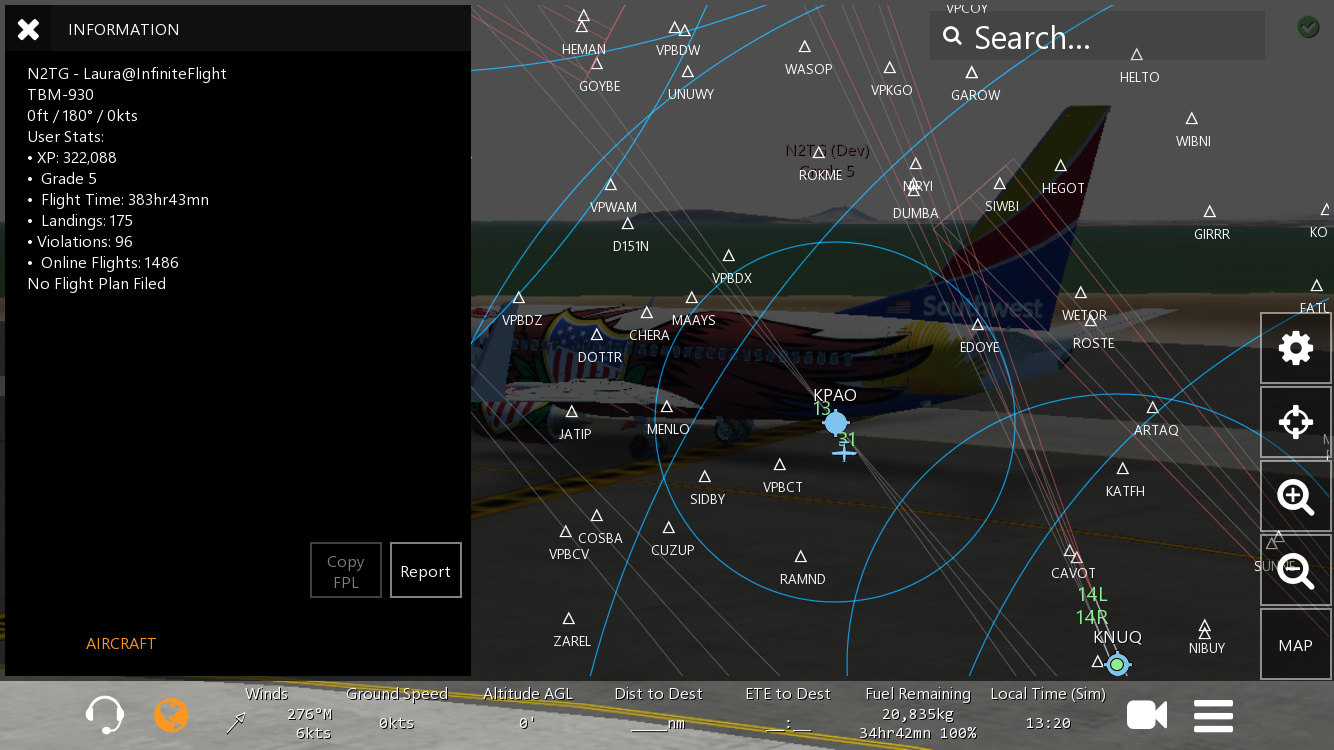Open the full MAP view
1334x750 pixels.
(x=1296, y=645)
